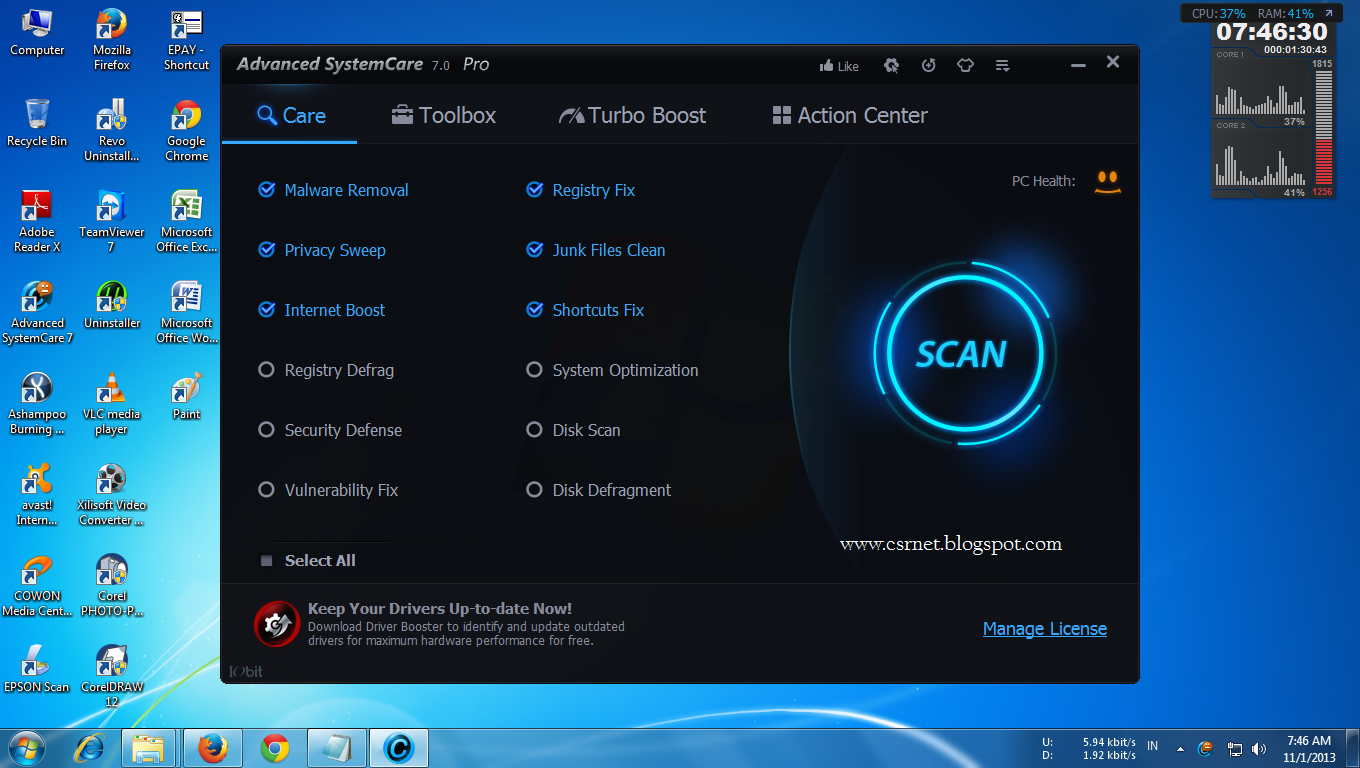This screenshot has height=768, width=1360.
Task: Open the network tray icon
Action: (1235, 748)
